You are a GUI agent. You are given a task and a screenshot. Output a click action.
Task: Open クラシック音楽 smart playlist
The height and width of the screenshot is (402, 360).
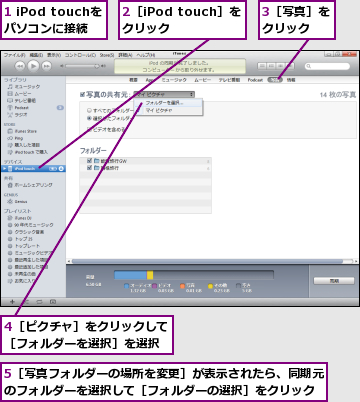[x=26, y=232]
